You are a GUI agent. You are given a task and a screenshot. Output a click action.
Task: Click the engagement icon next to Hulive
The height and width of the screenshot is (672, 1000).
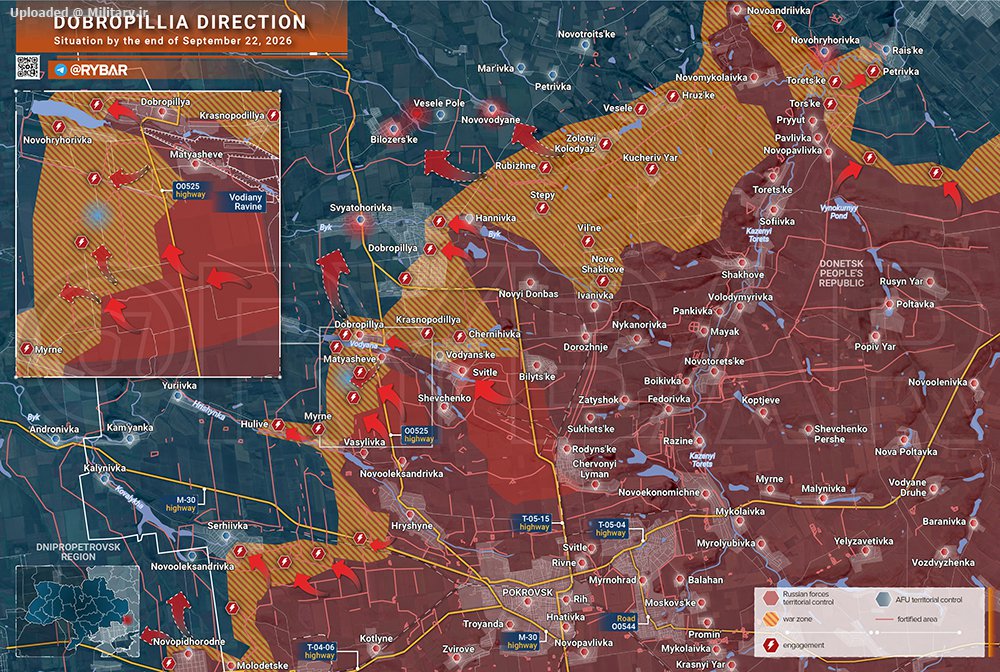pyautogui.click(x=278, y=425)
